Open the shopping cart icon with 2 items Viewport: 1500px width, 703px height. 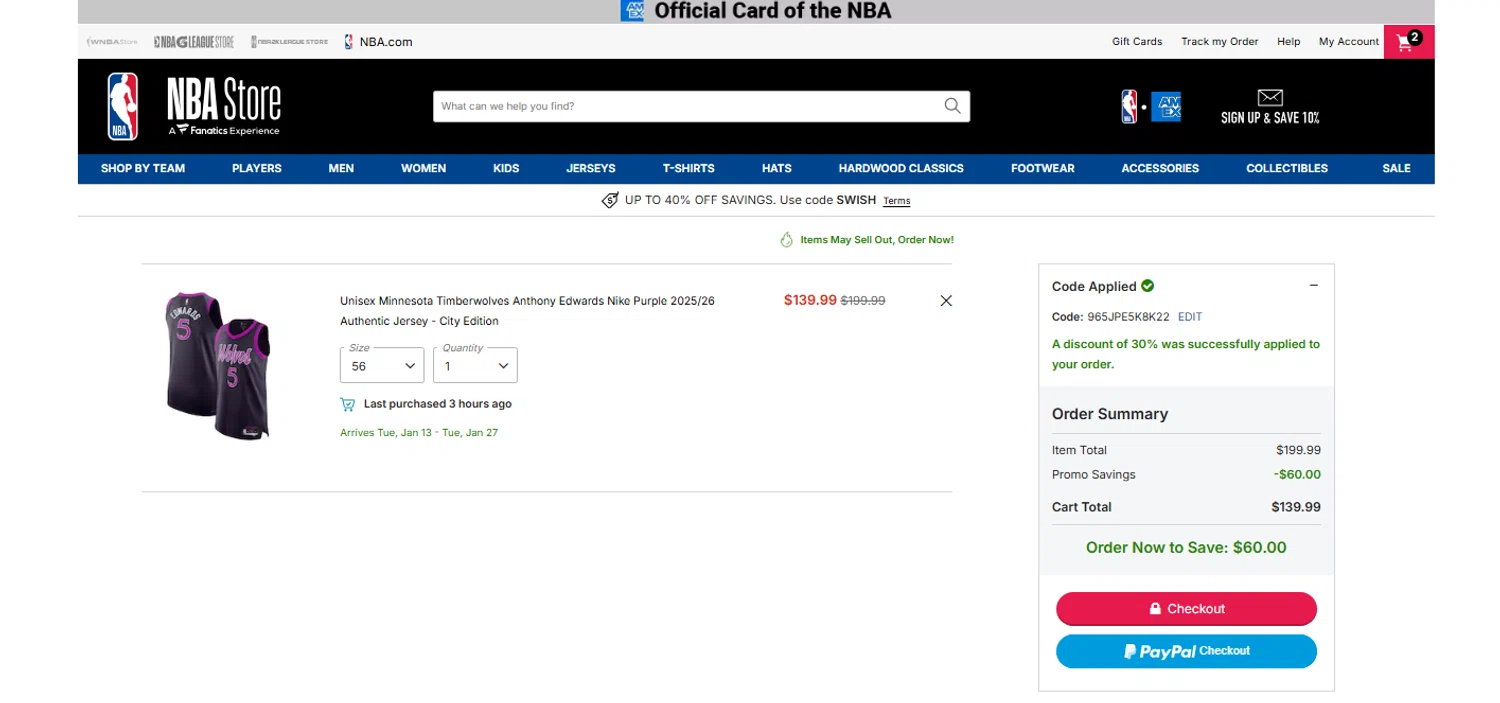tap(1408, 42)
